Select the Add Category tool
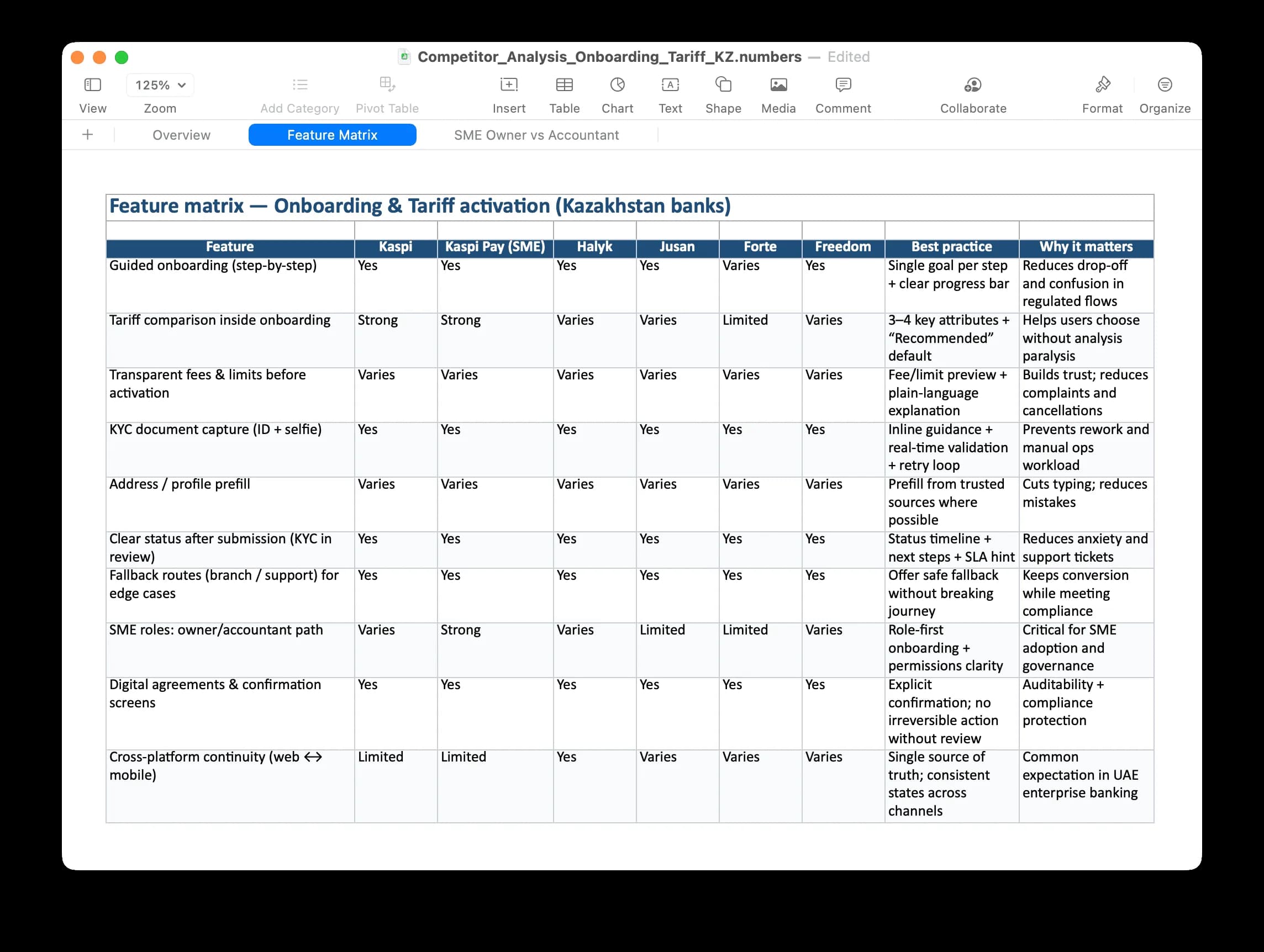The height and width of the screenshot is (952, 1264). pos(299,84)
